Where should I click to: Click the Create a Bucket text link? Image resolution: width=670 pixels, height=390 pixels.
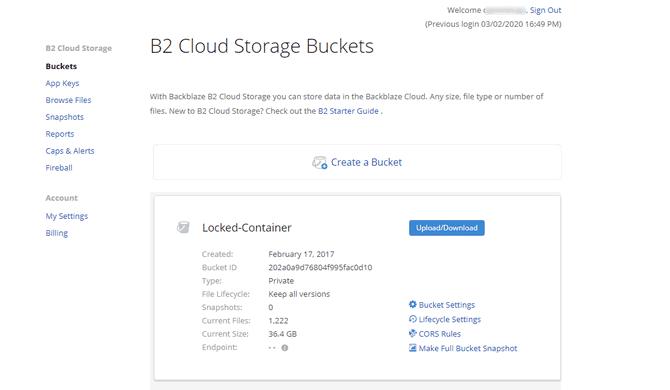366,162
